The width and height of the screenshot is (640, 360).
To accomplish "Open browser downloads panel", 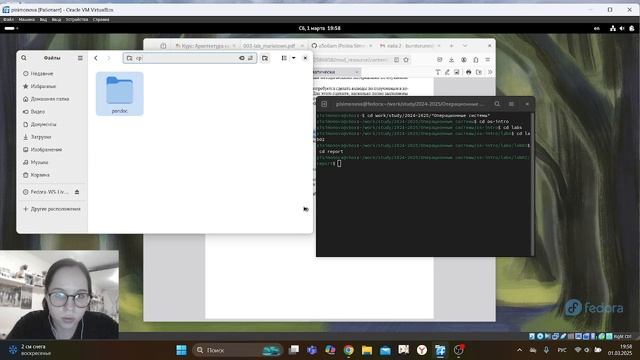I will click(x=451, y=60).
